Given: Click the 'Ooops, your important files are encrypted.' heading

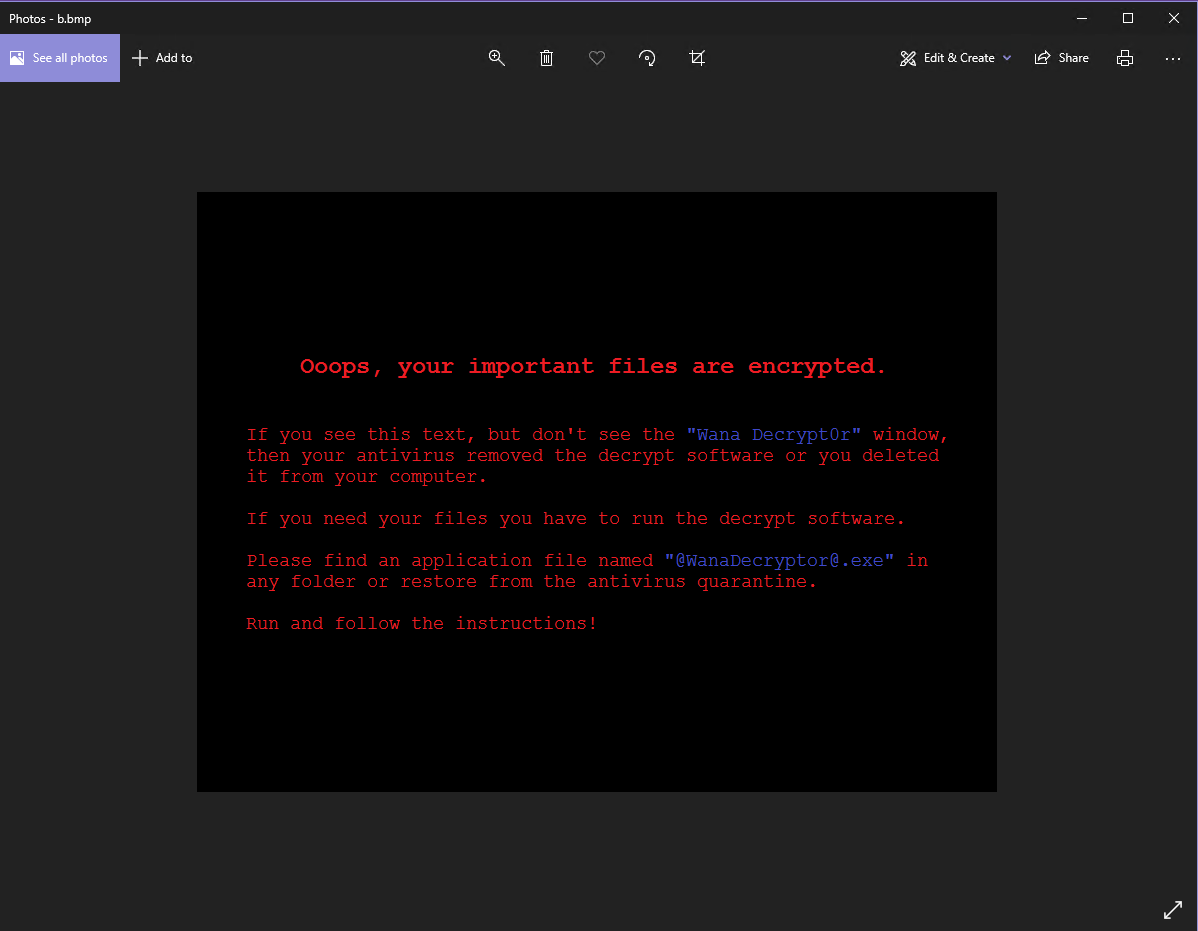Looking at the screenshot, I should [593, 367].
